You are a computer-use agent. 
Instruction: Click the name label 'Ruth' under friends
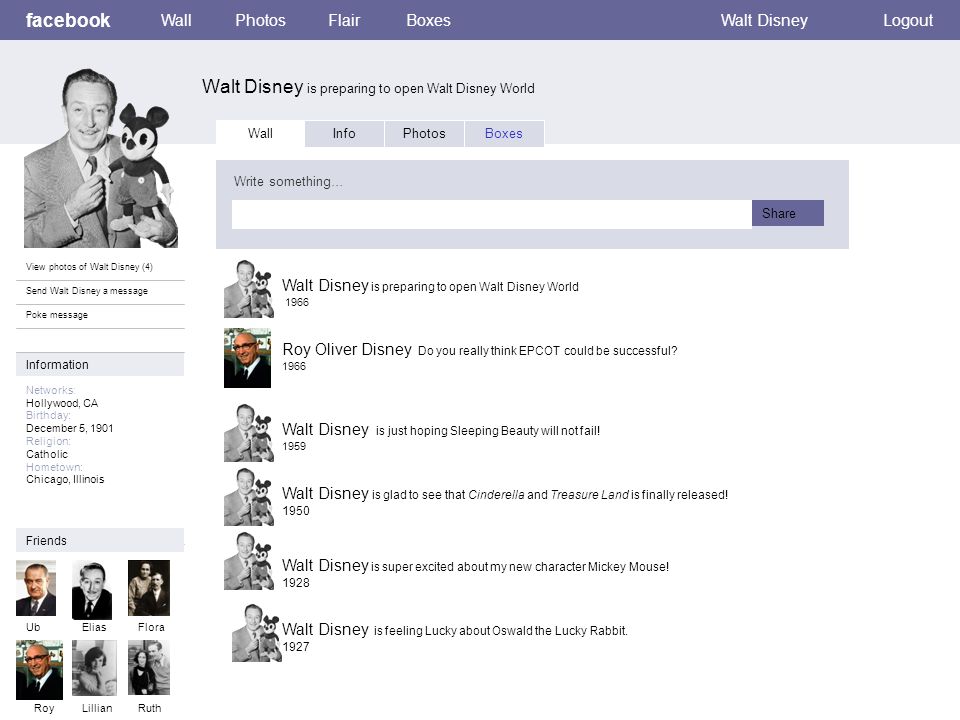click(x=149, y=708)
